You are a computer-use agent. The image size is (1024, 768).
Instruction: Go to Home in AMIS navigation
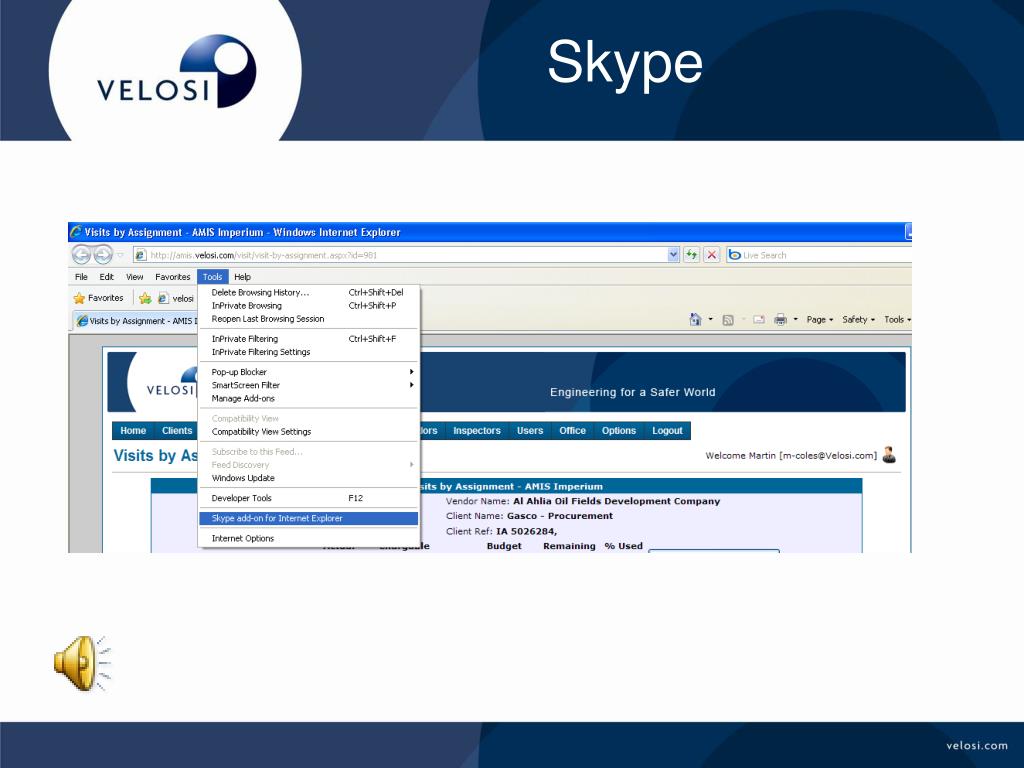pyautogui.click(x=133, y=430)
